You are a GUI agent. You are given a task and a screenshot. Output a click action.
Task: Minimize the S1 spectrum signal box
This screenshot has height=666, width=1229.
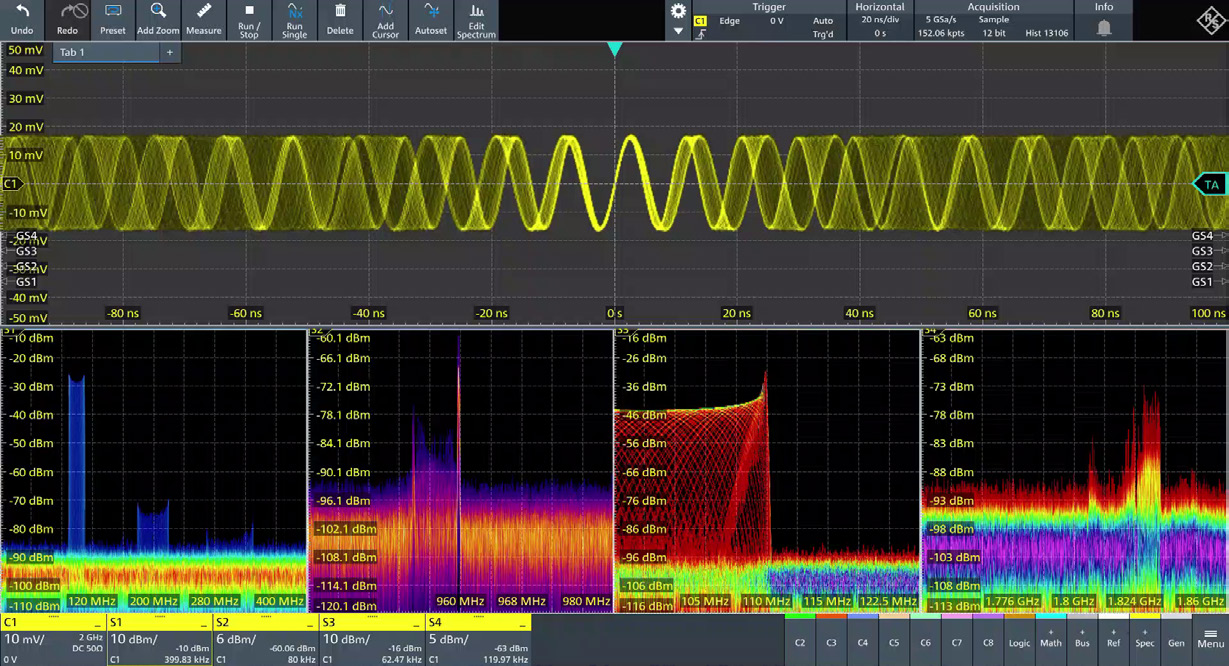click(x=203, y=624)
